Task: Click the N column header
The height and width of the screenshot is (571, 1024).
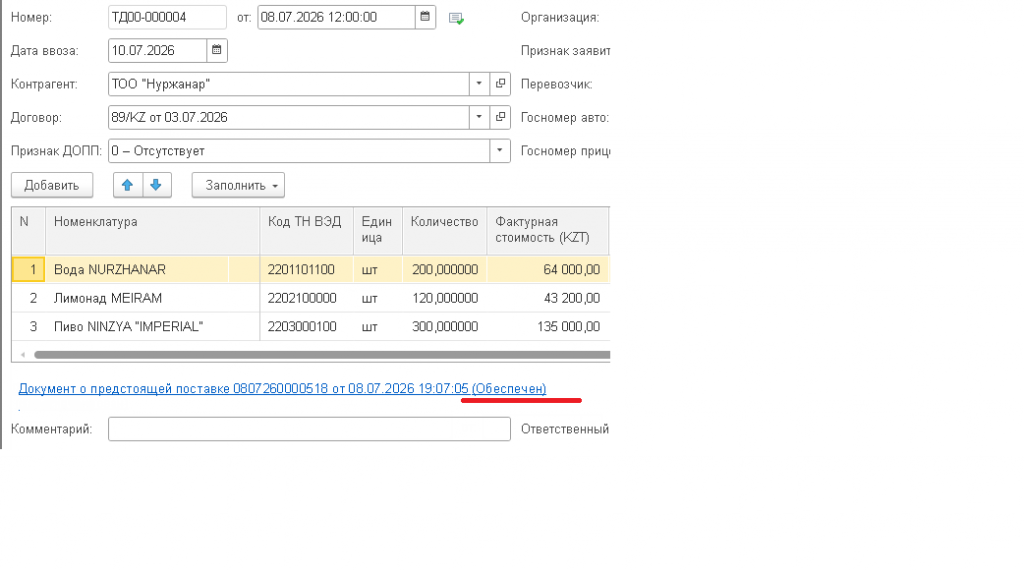Action: point(28,231)
